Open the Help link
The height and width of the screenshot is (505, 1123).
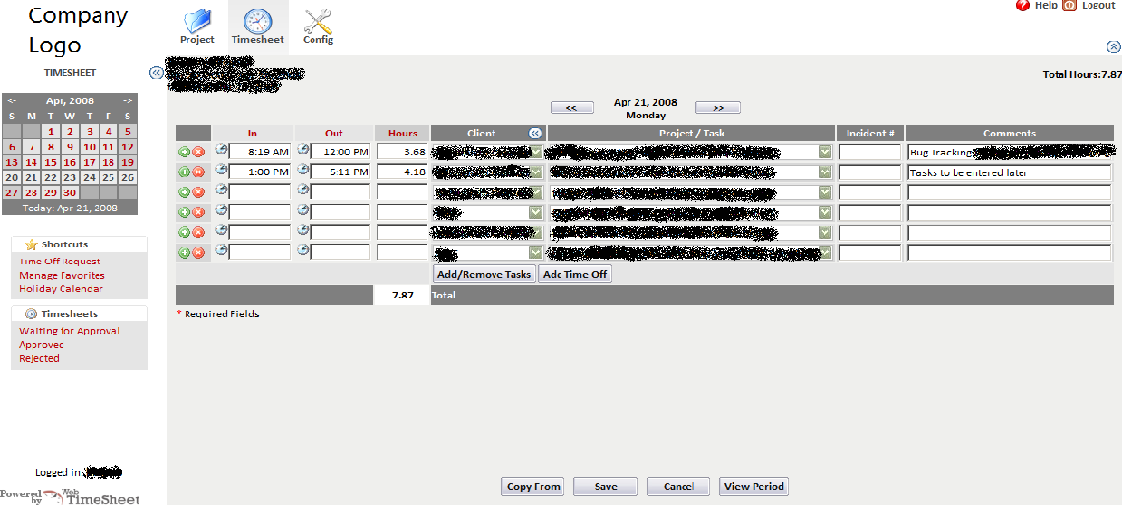[x=1046, y=5]
